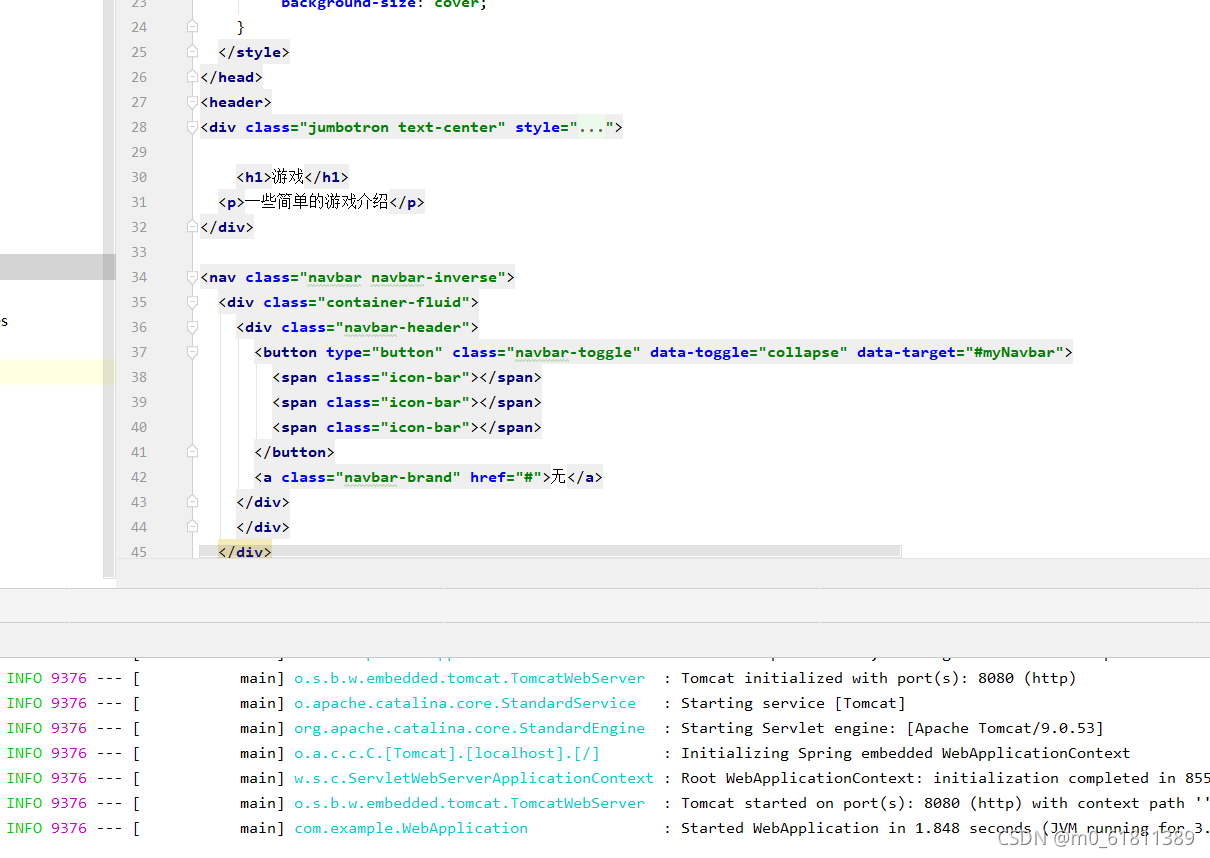Screen dimensions: 1210x858
Task: Click the data-toggle "collapse" value
Action: tap(803, 352)
